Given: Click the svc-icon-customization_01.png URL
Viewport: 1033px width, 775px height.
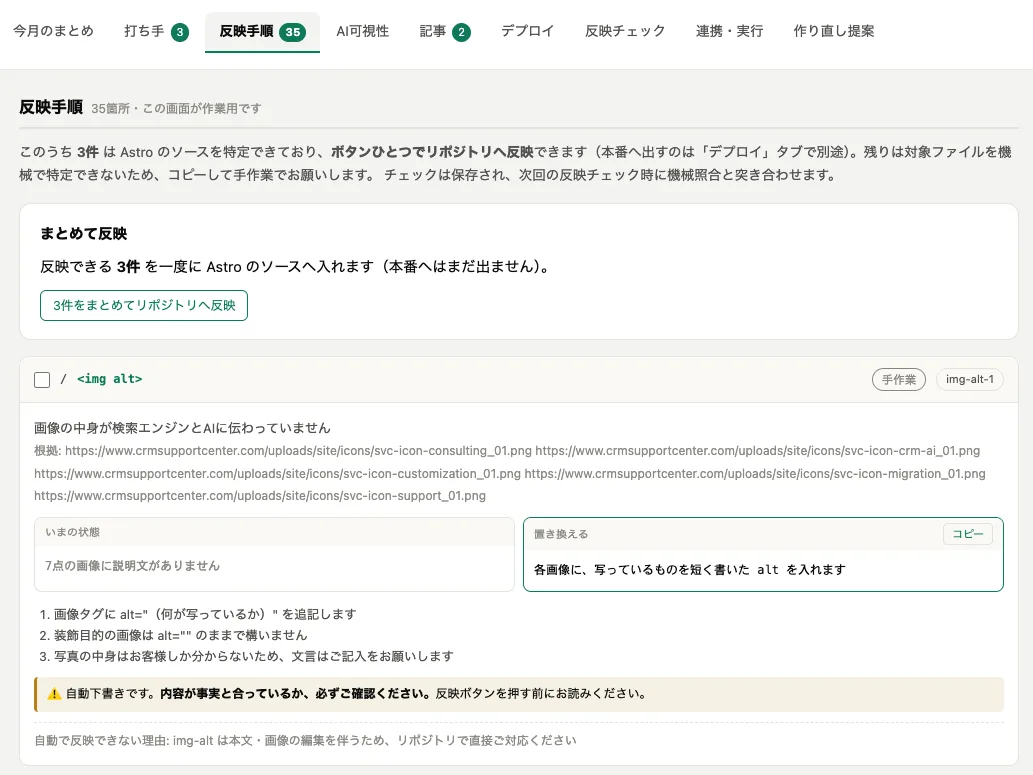Looking at the screenshot, I should [x=277, y=473].
